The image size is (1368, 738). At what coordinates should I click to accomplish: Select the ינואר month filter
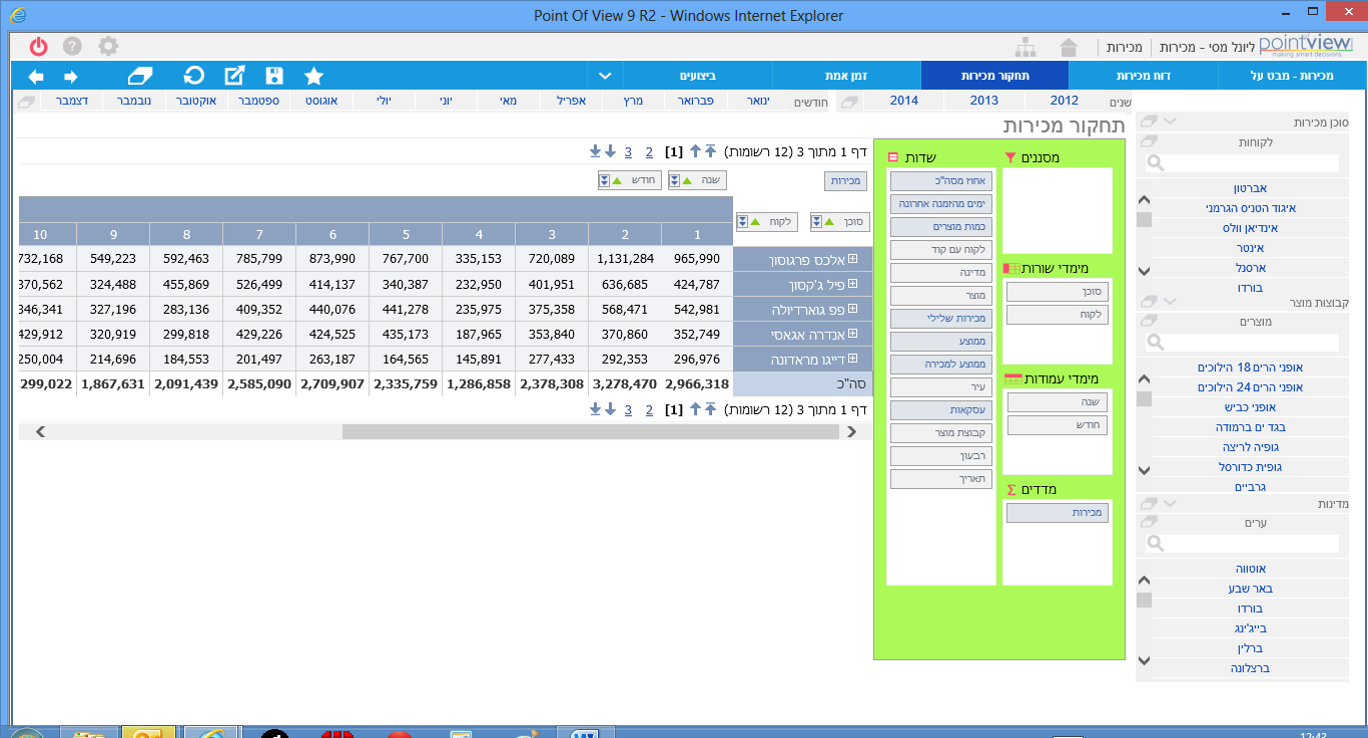[758, 101]
